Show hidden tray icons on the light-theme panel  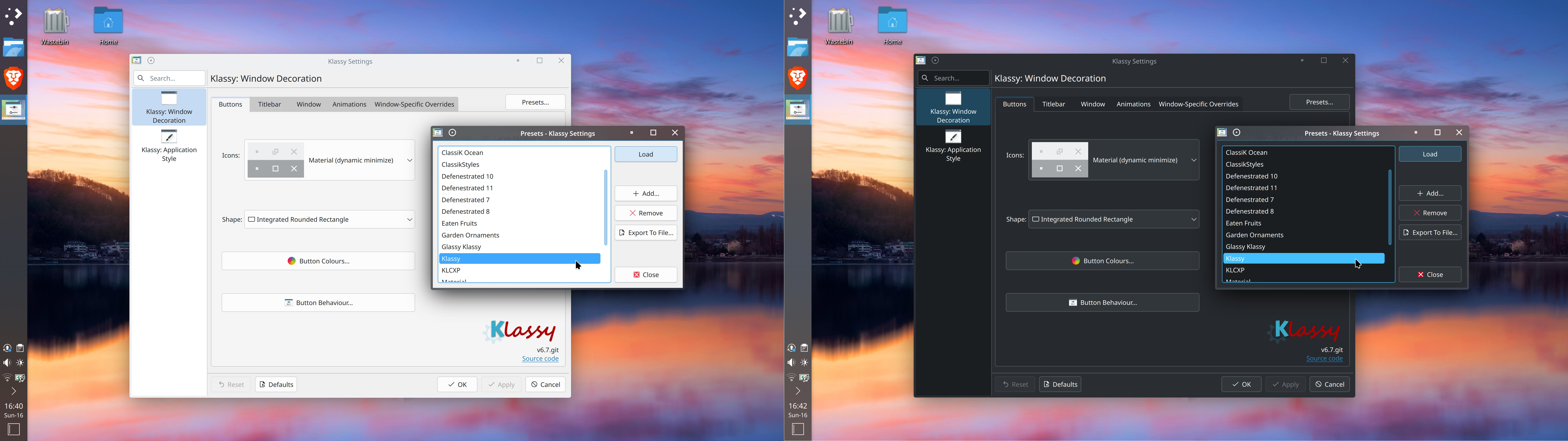(13, 392)
